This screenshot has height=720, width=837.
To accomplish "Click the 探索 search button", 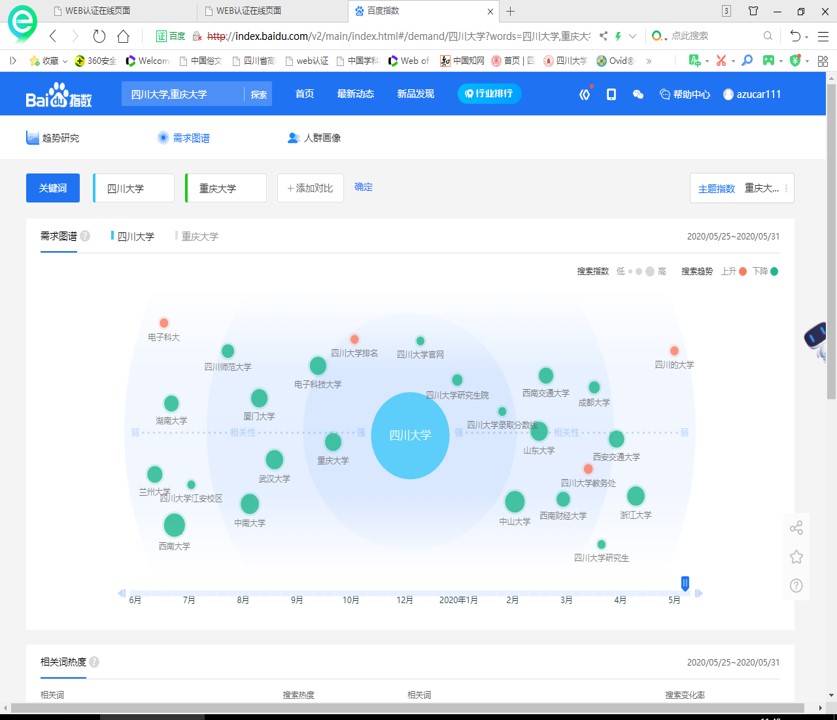I will 259,94.
